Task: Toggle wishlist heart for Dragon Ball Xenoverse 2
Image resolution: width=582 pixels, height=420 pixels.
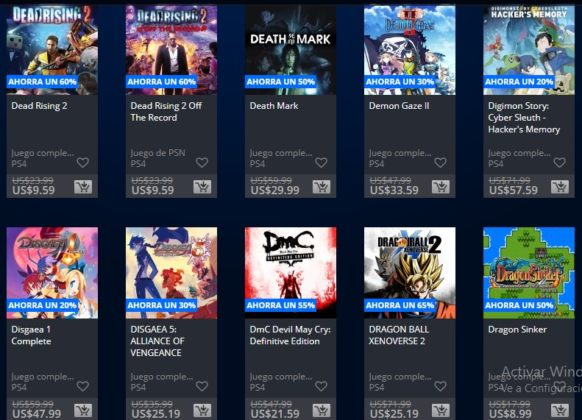Action: (x=440, y=386)
